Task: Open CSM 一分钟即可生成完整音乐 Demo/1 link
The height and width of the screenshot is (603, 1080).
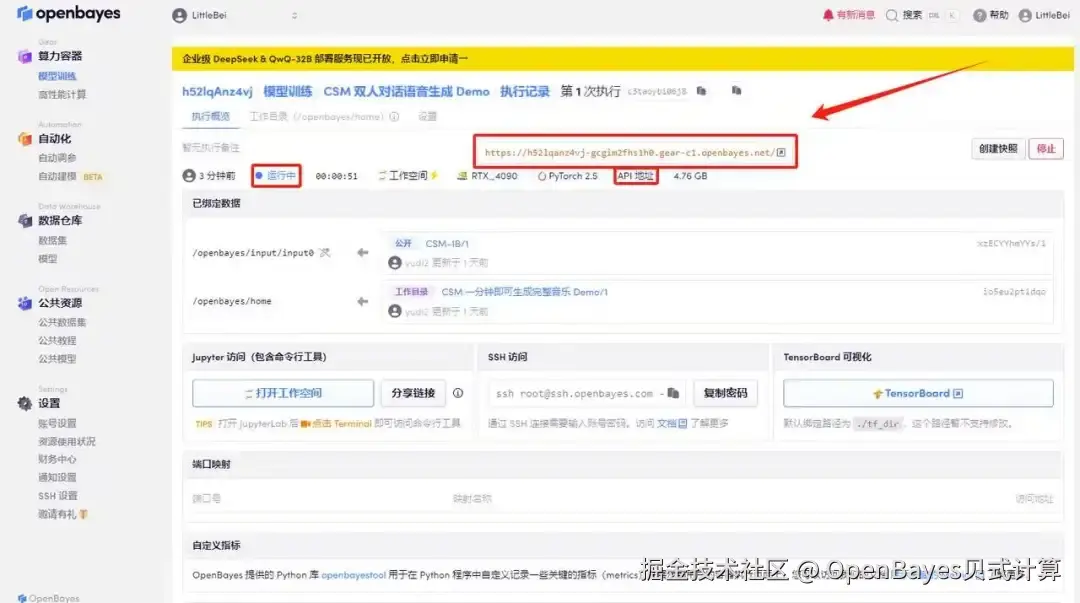Action: tap(524, 292)
